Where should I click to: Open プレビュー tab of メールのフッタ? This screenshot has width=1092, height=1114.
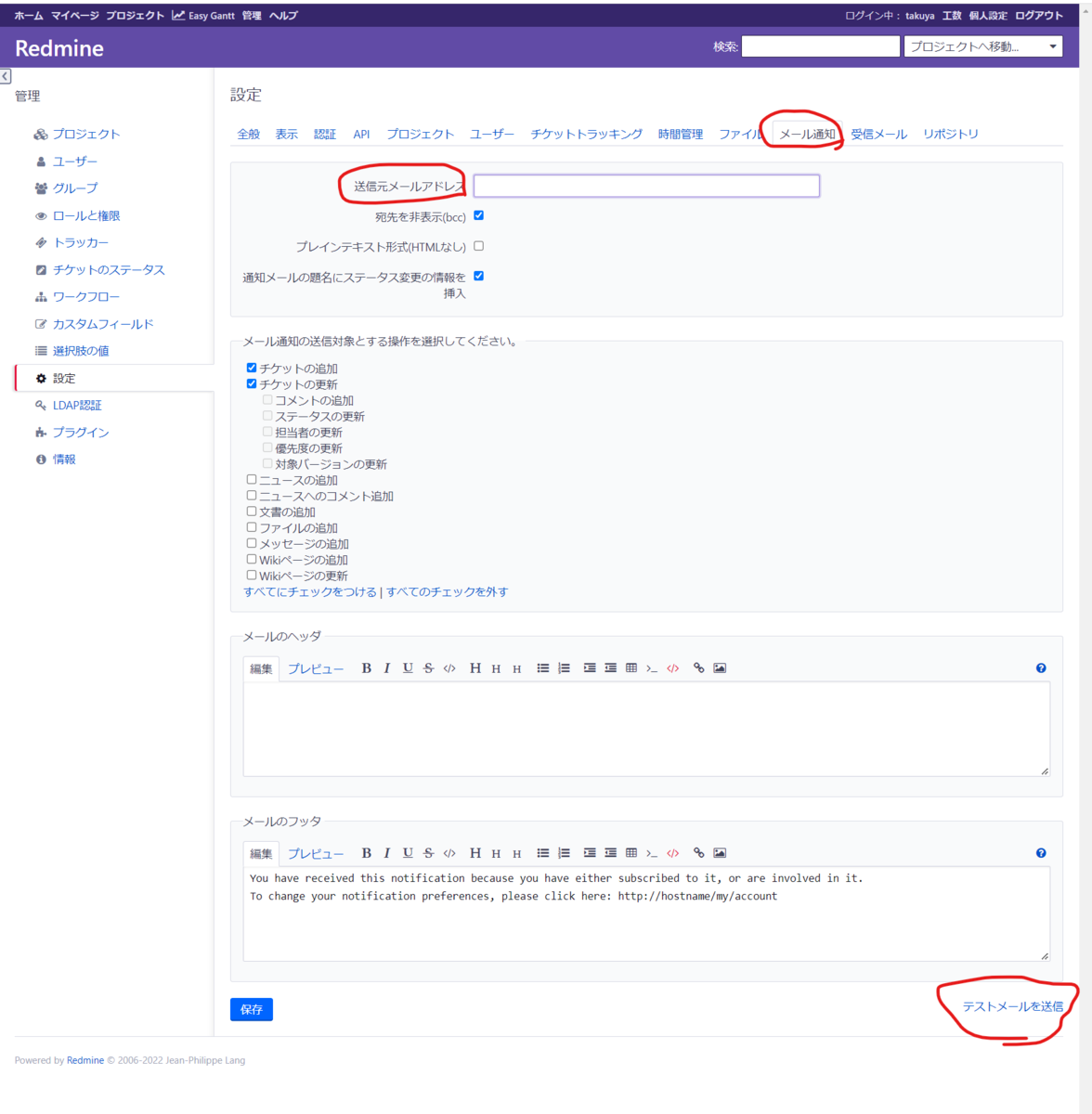tap(316, 854)
